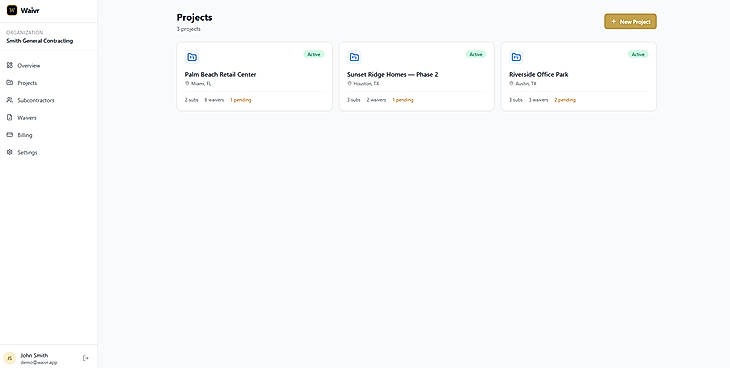Click the Active badge on Palm Beach card
This screenshot has height=368, width=730.
(314, 54)
